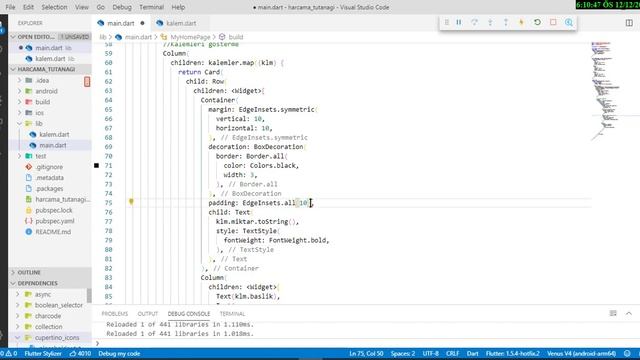The image size is (640, 360).
Task: Open the View menu
Action: click(x=82, y=7)
